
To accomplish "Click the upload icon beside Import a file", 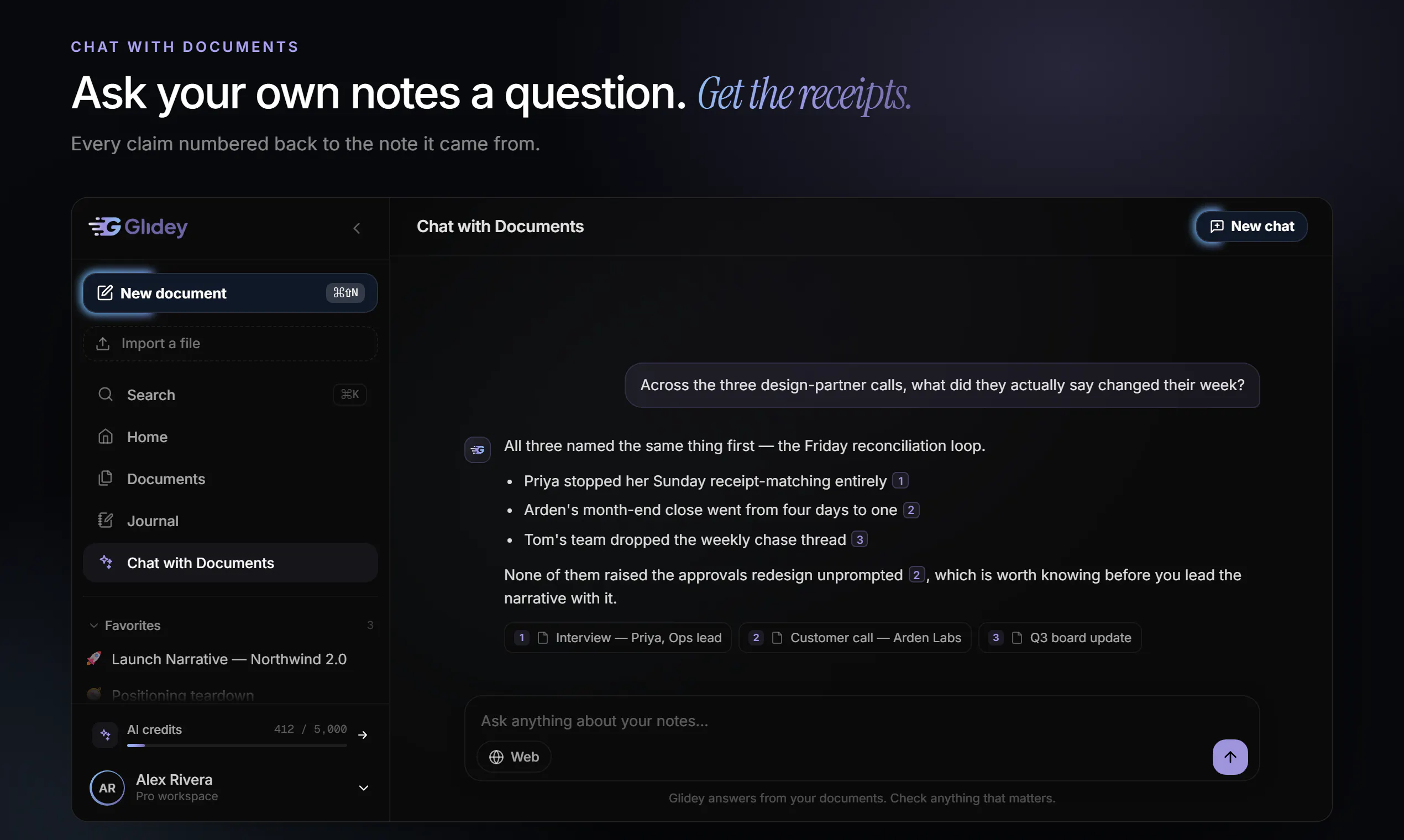I will (x=103, y=344).
